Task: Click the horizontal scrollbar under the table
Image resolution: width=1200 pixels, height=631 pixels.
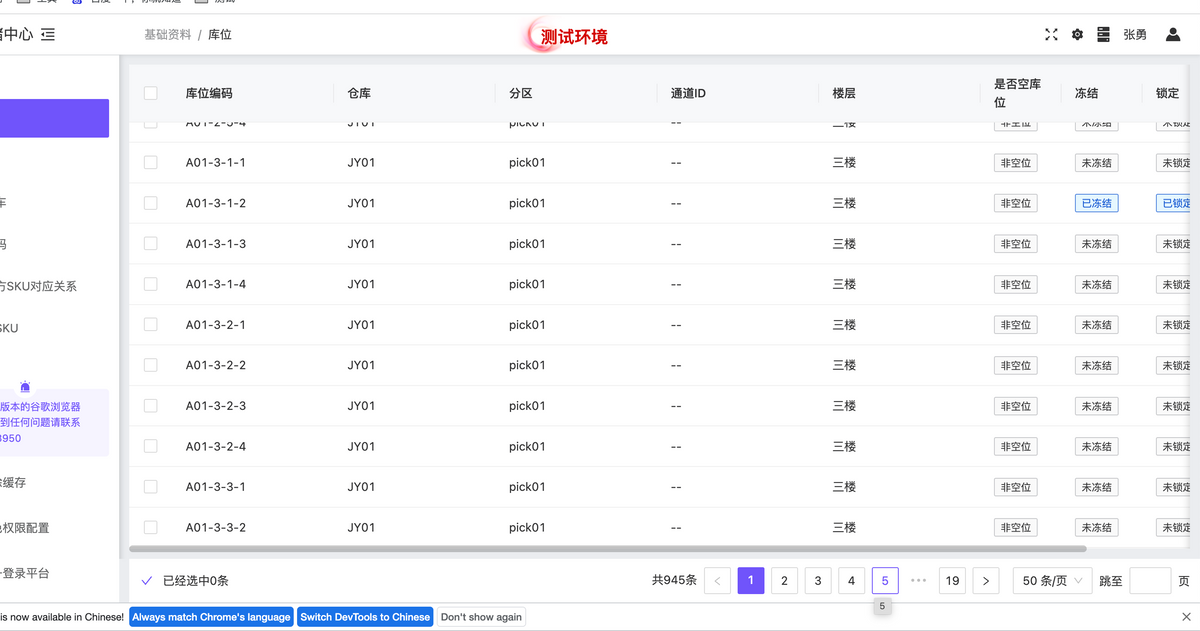Action: pos(608,549)
